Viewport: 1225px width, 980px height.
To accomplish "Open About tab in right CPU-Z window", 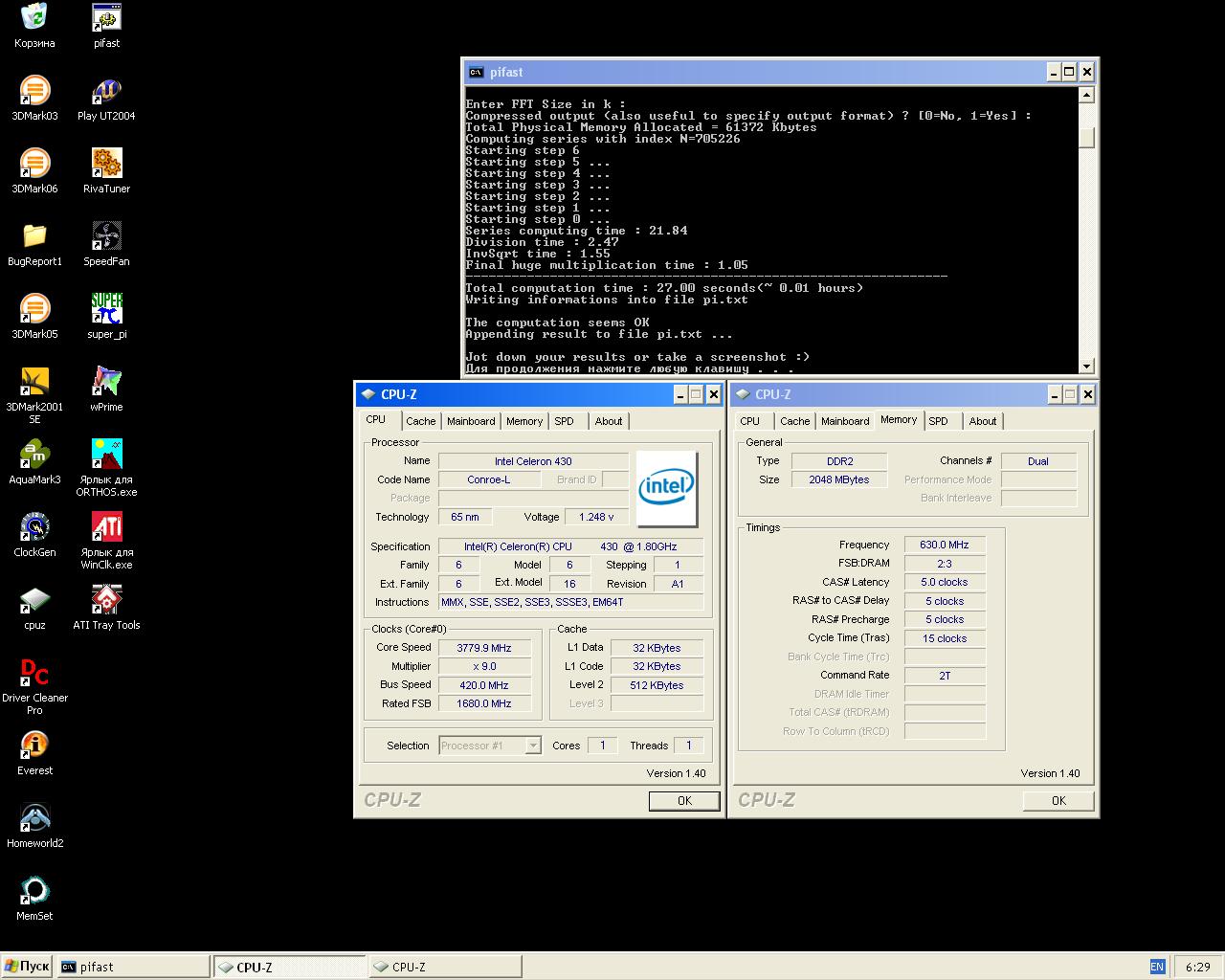I will (x=983, y=421).
